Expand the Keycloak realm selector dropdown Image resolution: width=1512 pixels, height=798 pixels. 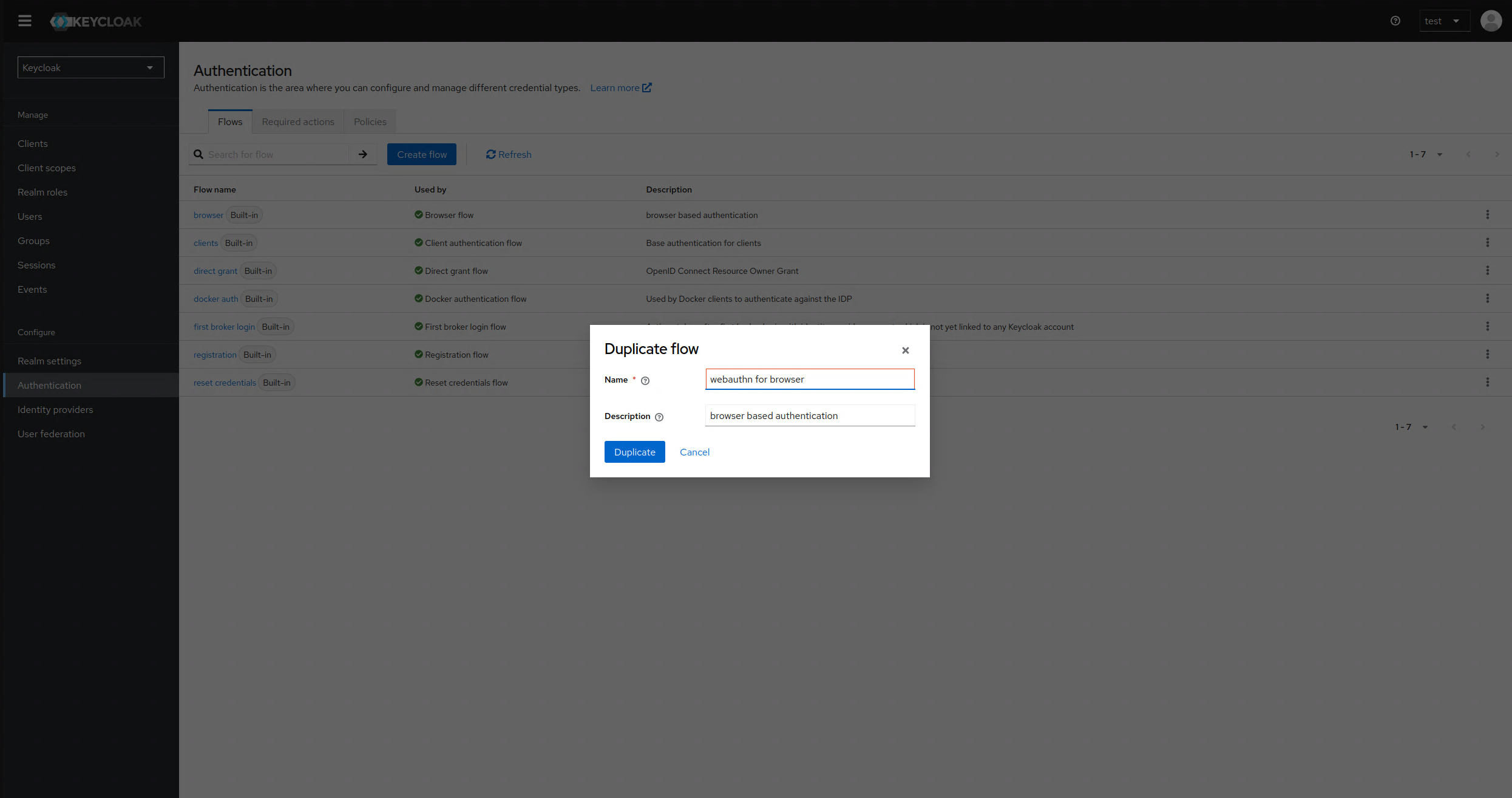click(90, 67)
